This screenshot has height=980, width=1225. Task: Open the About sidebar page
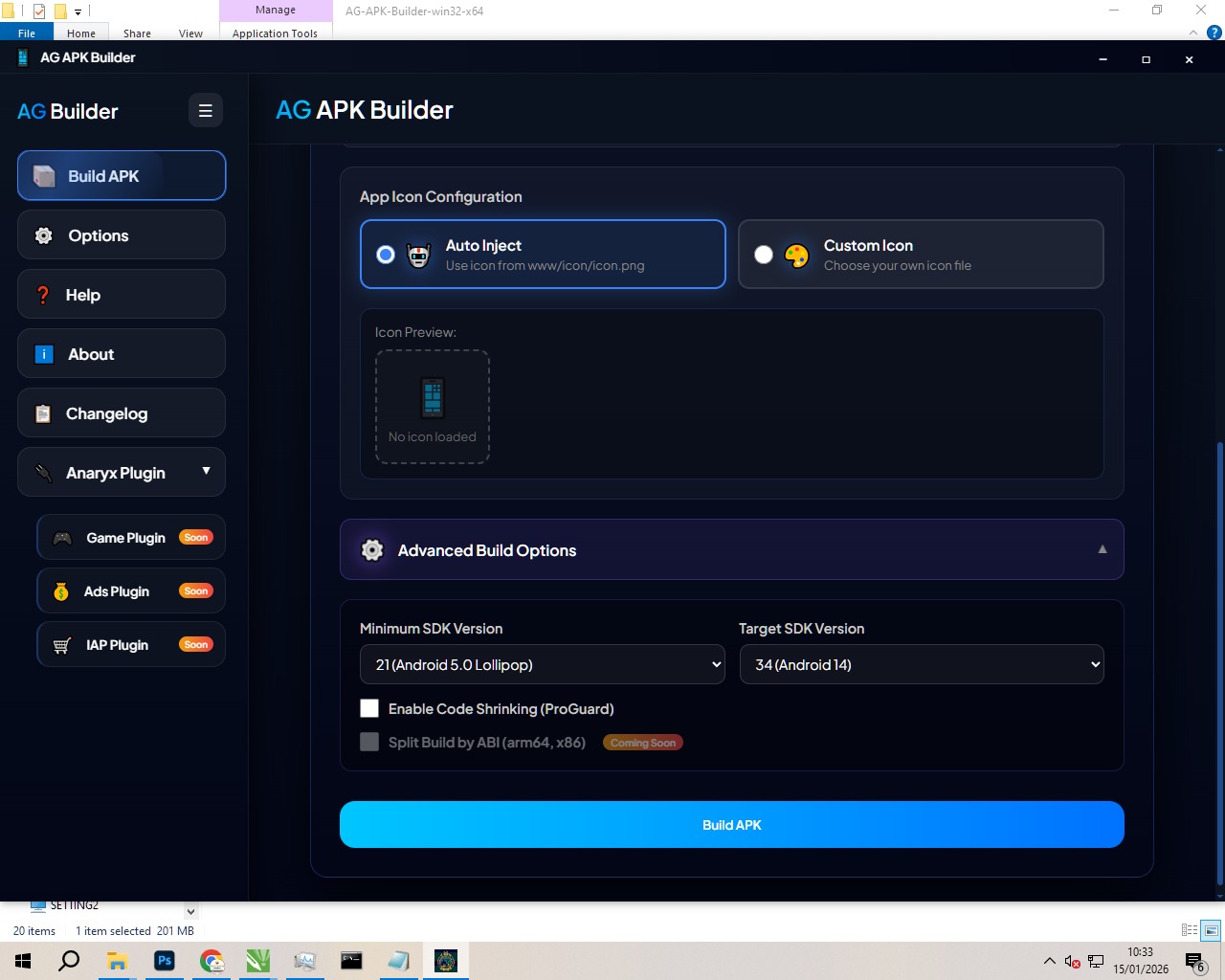click(x=122, y=353)
